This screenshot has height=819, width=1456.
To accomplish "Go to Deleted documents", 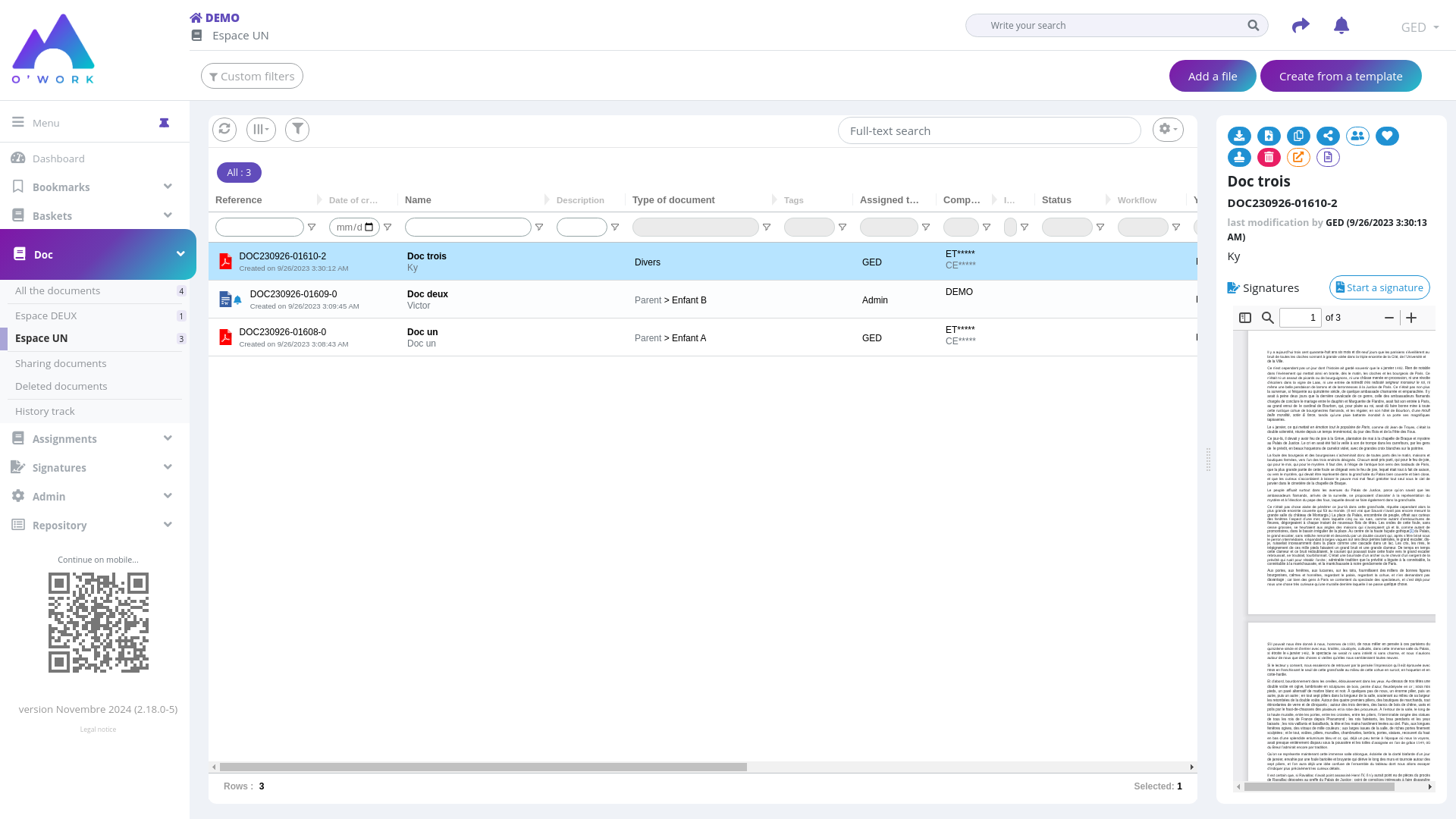I will (x=61, y=386).
